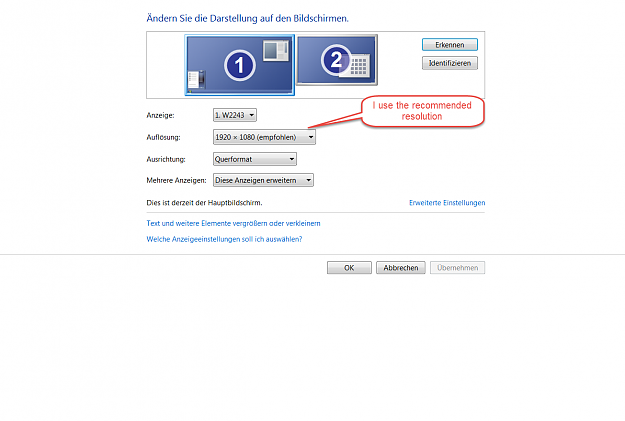The height and width of the screenshot is (421, 625).
Task: Click the Identifizieren button
Action: [450, 63]
